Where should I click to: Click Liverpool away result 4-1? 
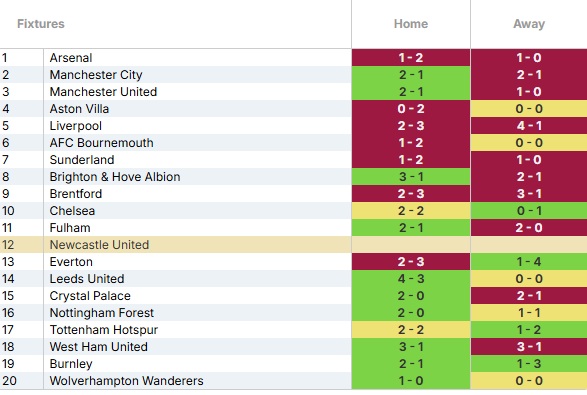pyautogui.click(x=529, y=126)
